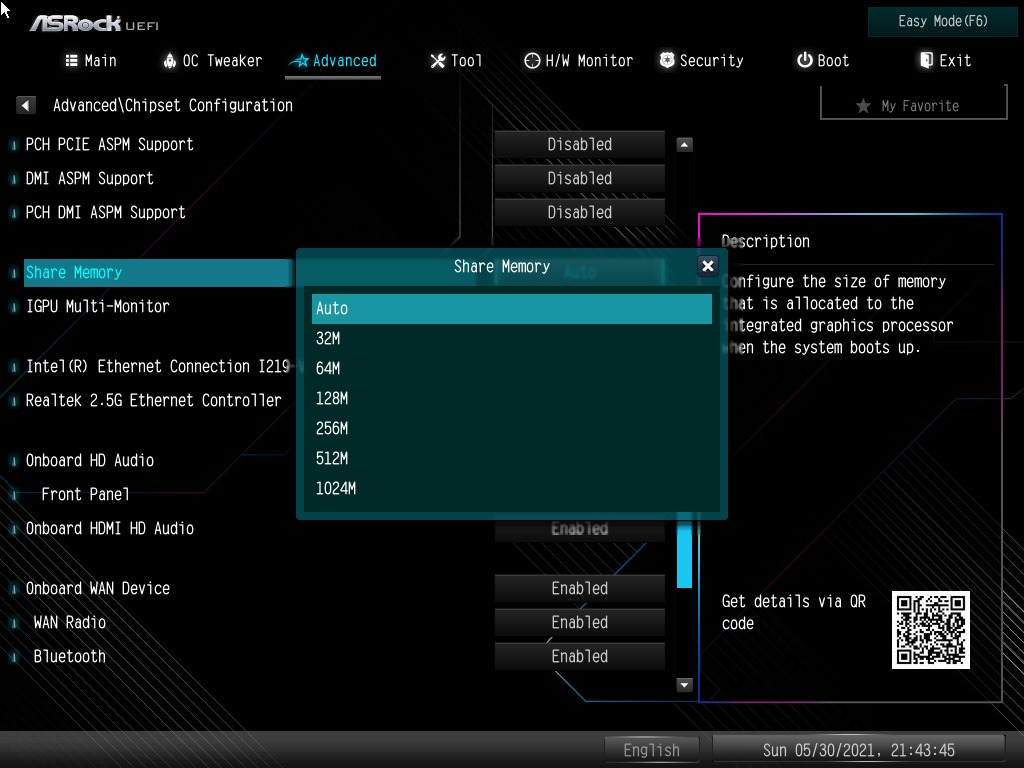Screen dimensions: 1024x768
Task: Change the WAN Radio Enabled setting
Action: (x=579, y=623)
